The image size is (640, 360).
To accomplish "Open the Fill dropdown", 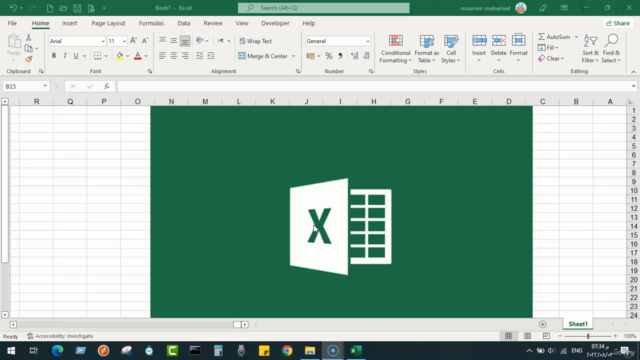I will tap(548, 48).
